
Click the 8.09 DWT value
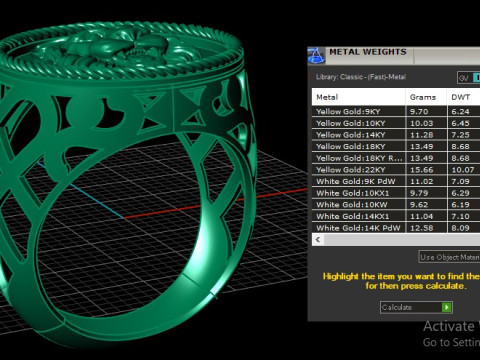[460, 228]
